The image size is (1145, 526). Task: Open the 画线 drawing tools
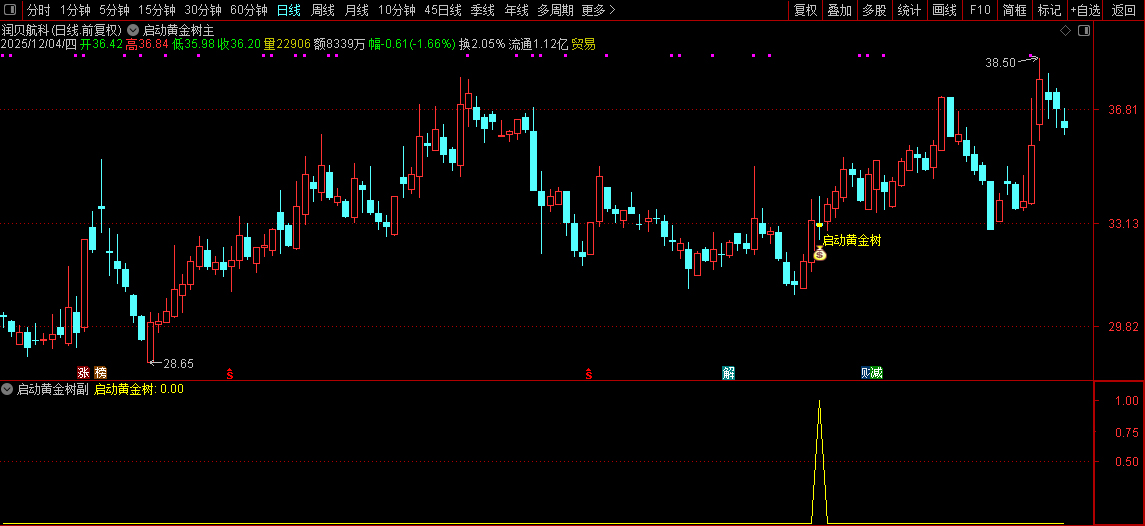[x=945, y=10]
